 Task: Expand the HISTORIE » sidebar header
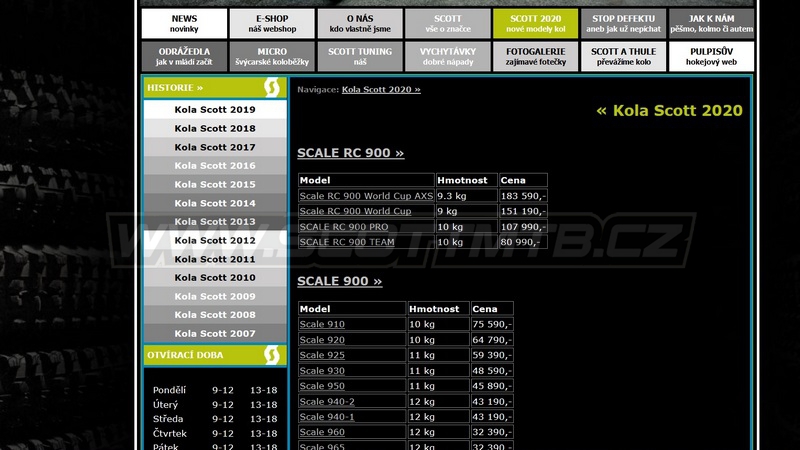(x=176, y=88)
